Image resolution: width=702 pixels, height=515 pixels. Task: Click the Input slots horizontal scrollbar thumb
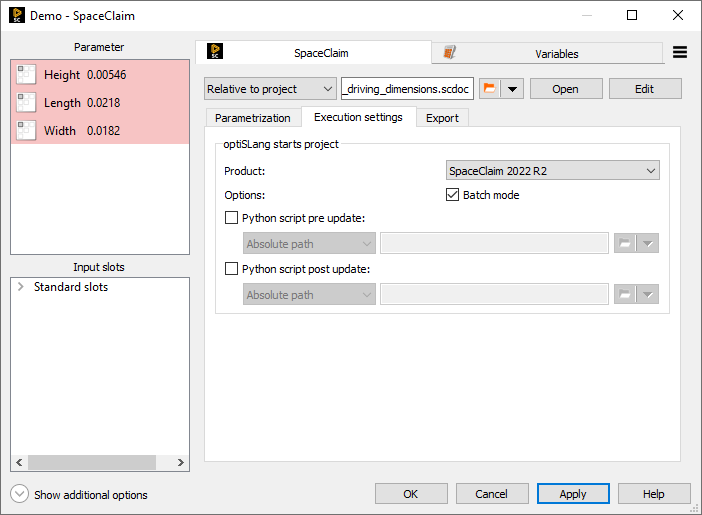point(92,462)
